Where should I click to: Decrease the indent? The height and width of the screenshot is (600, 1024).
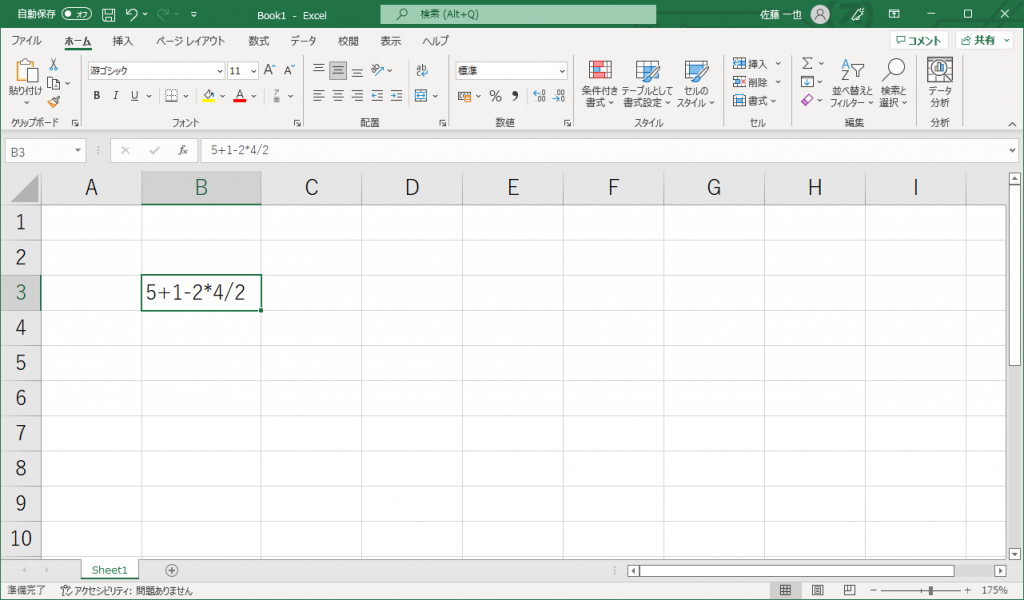pyautogui.click(x=377, y=96)
